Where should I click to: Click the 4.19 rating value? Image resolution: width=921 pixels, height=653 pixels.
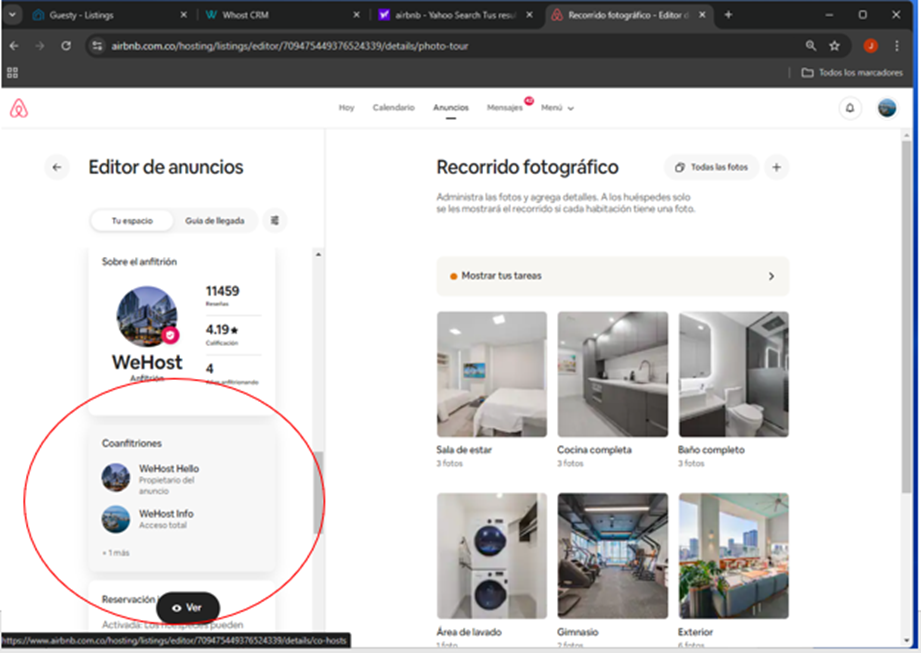[x=222, y=329]
